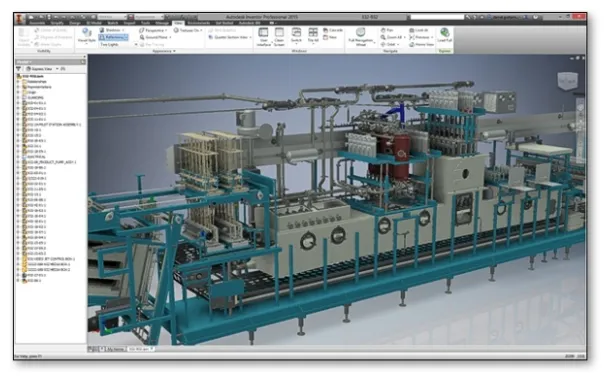
Task: Click the browser filter funnel icon
Action: [18, 69]
